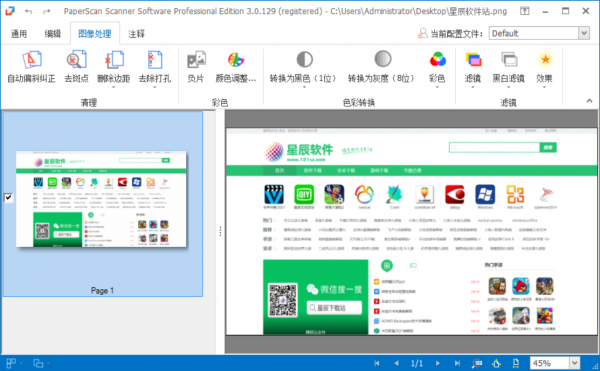Click the Page 1 caption text
Screen dimensions: 600x371
(102, 291)
